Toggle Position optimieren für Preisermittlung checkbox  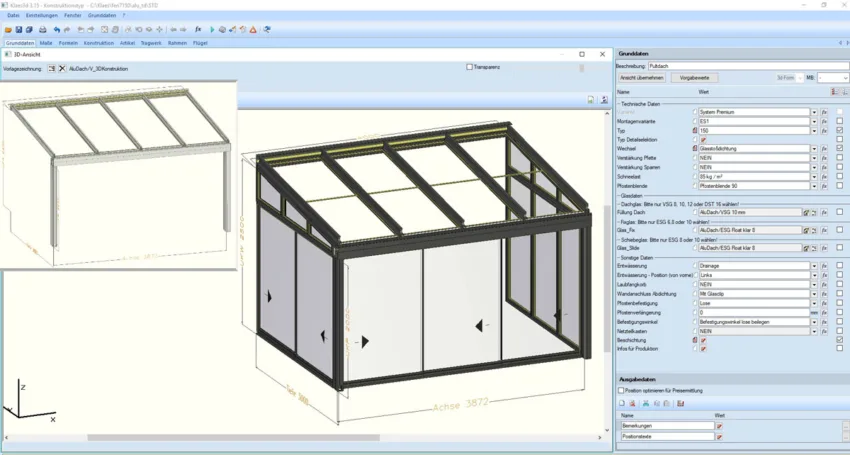point(621,390)
